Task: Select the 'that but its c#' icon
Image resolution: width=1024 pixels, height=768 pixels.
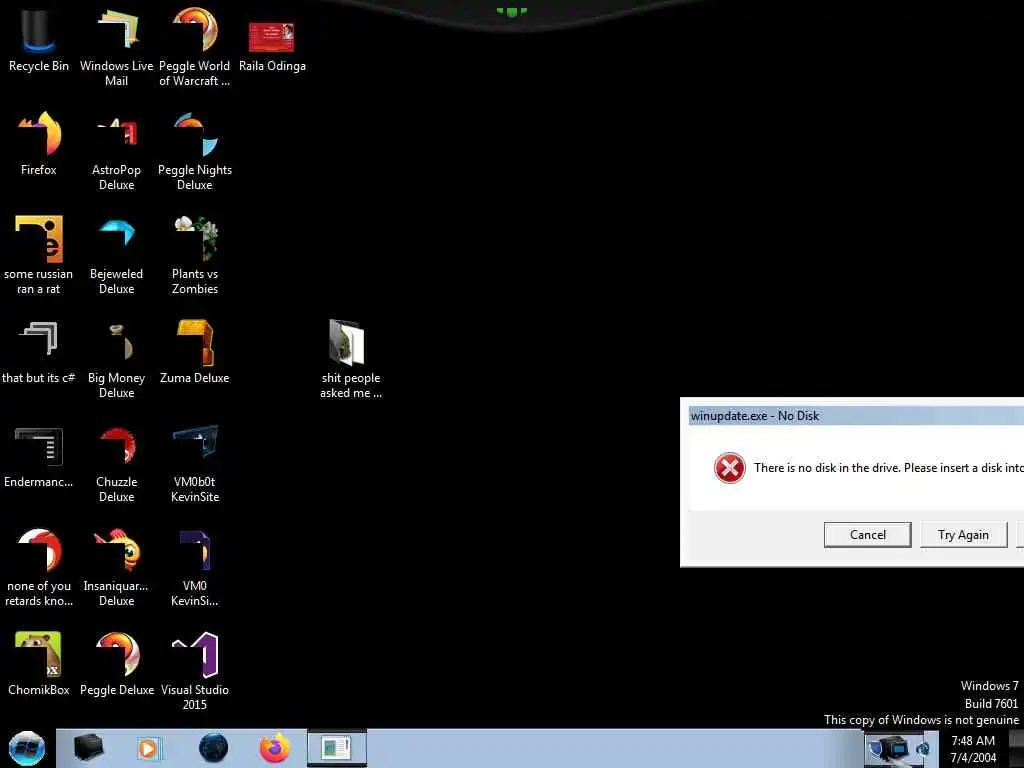Action: coord(39,353)
